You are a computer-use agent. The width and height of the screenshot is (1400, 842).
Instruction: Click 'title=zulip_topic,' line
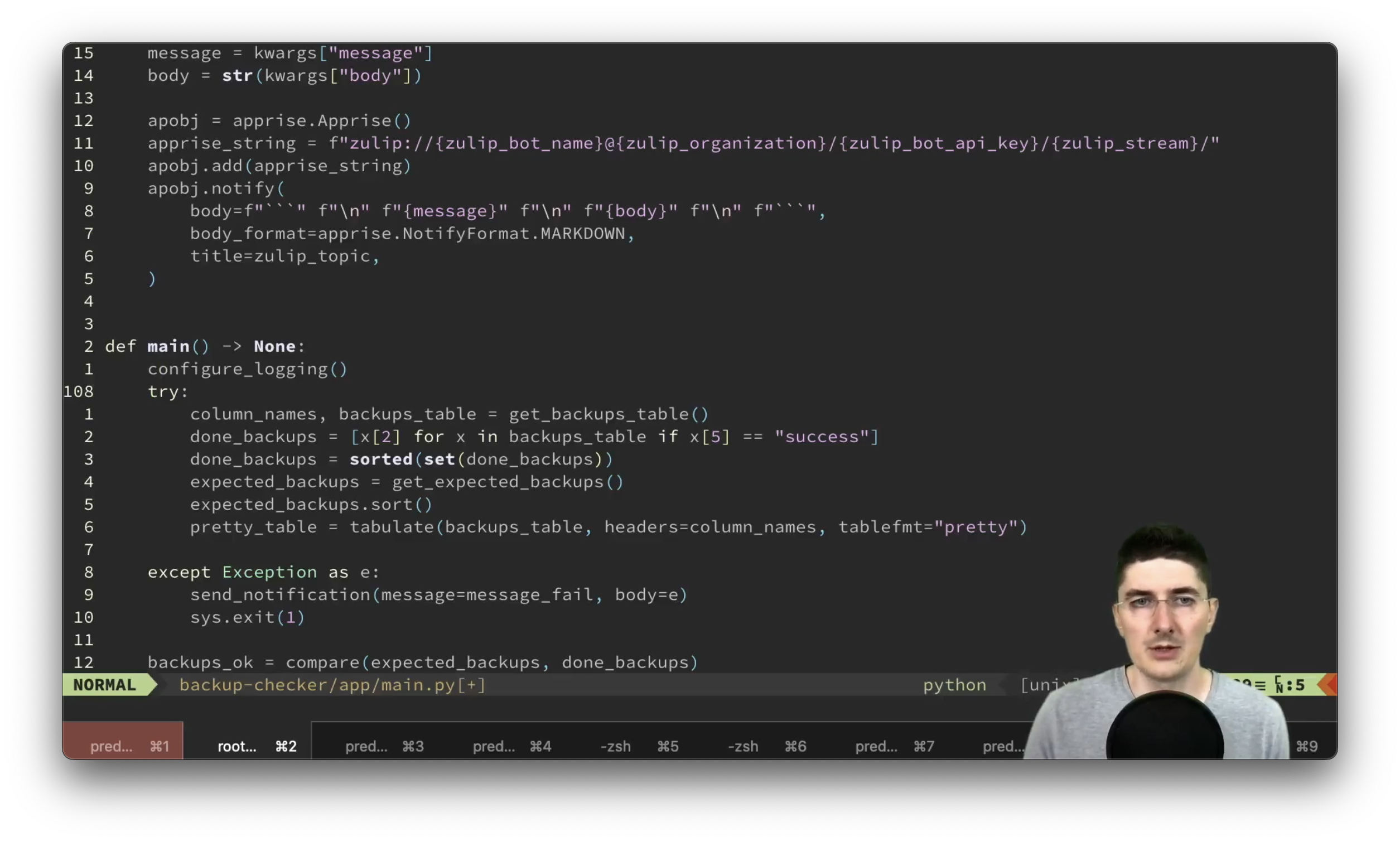click(x=285, y=256)
